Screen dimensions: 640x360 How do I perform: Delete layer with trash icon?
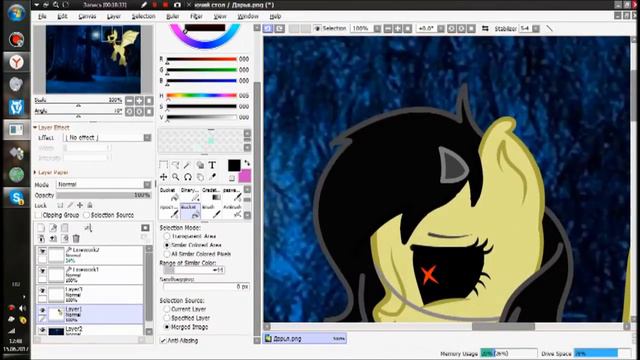(76, 238)
